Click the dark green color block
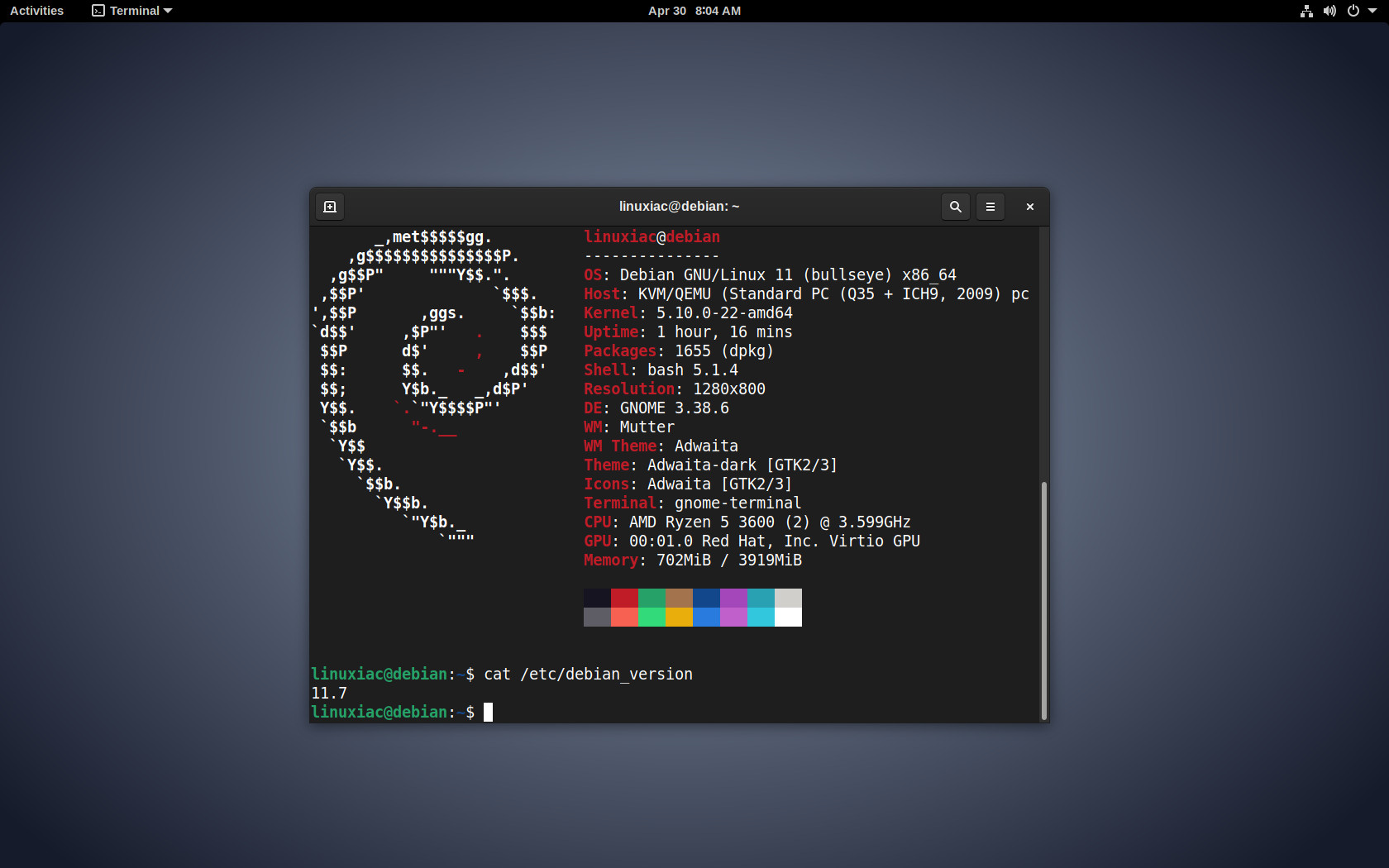 (x=652, y=598)
